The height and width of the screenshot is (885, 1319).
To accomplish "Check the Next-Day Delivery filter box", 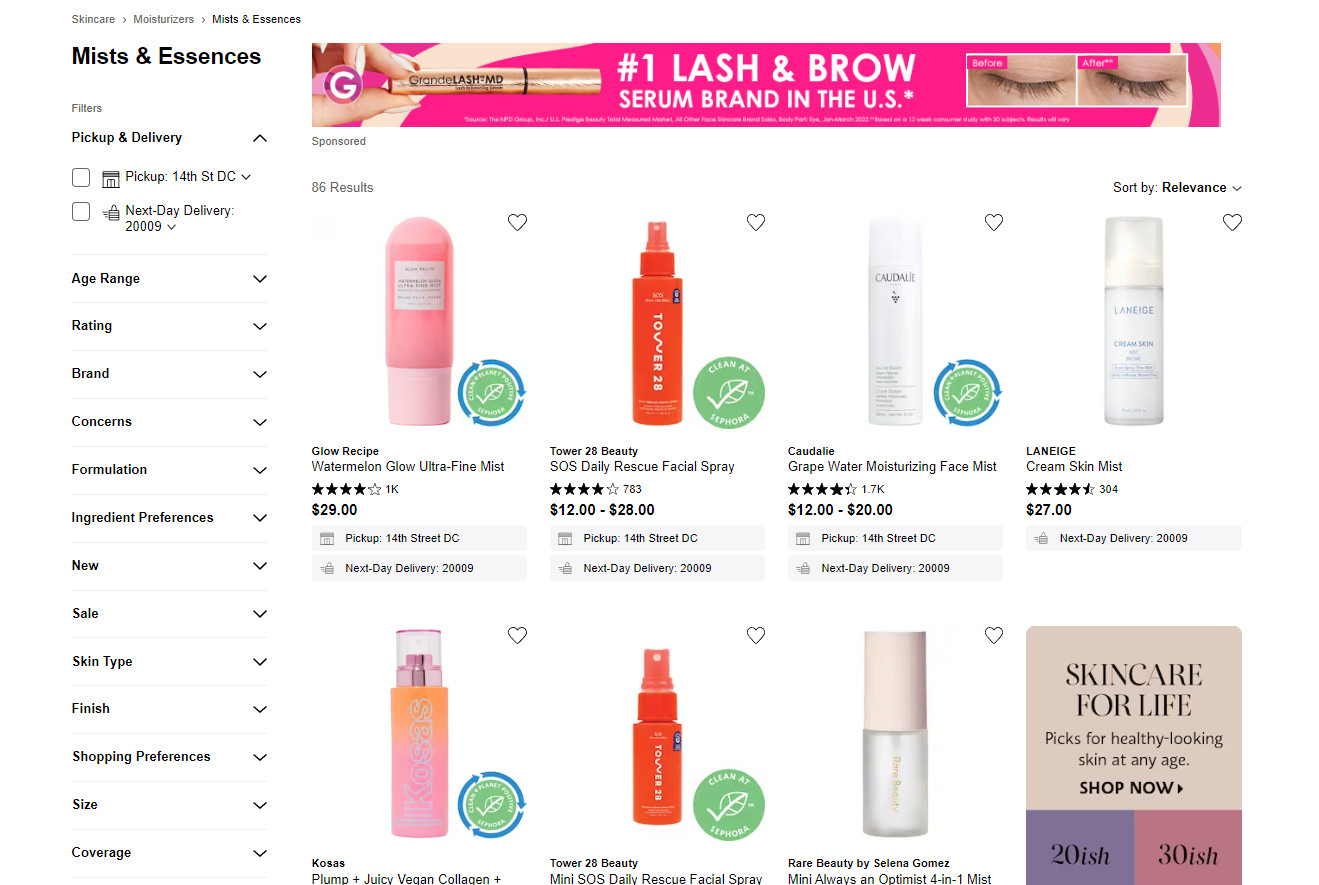I will tap(81, 211).
